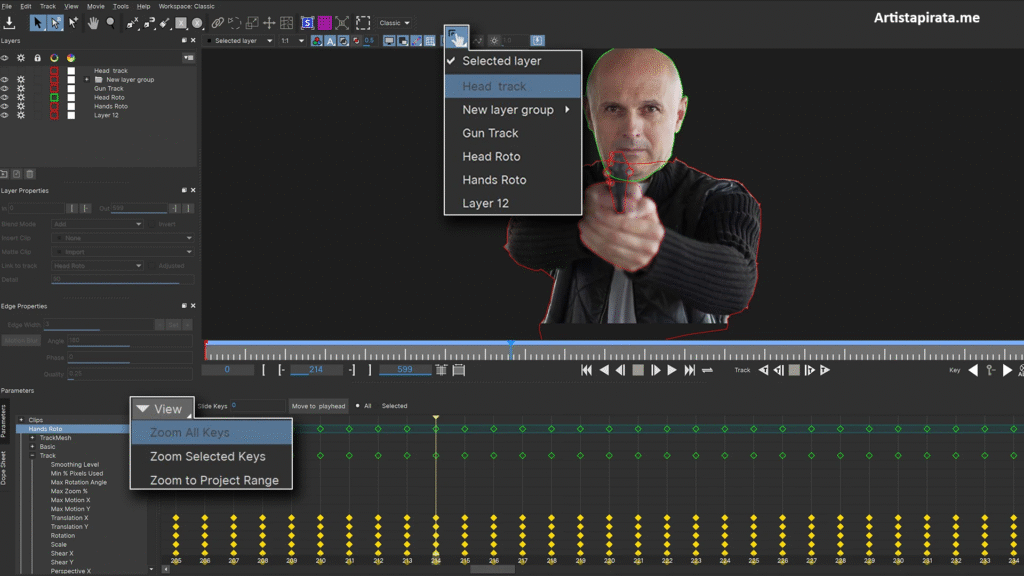Hide the Gun Track layer with its eye toggle
Image resolution: width=1024 pixels, height=576 pixels.
click(x=4, y=88)
